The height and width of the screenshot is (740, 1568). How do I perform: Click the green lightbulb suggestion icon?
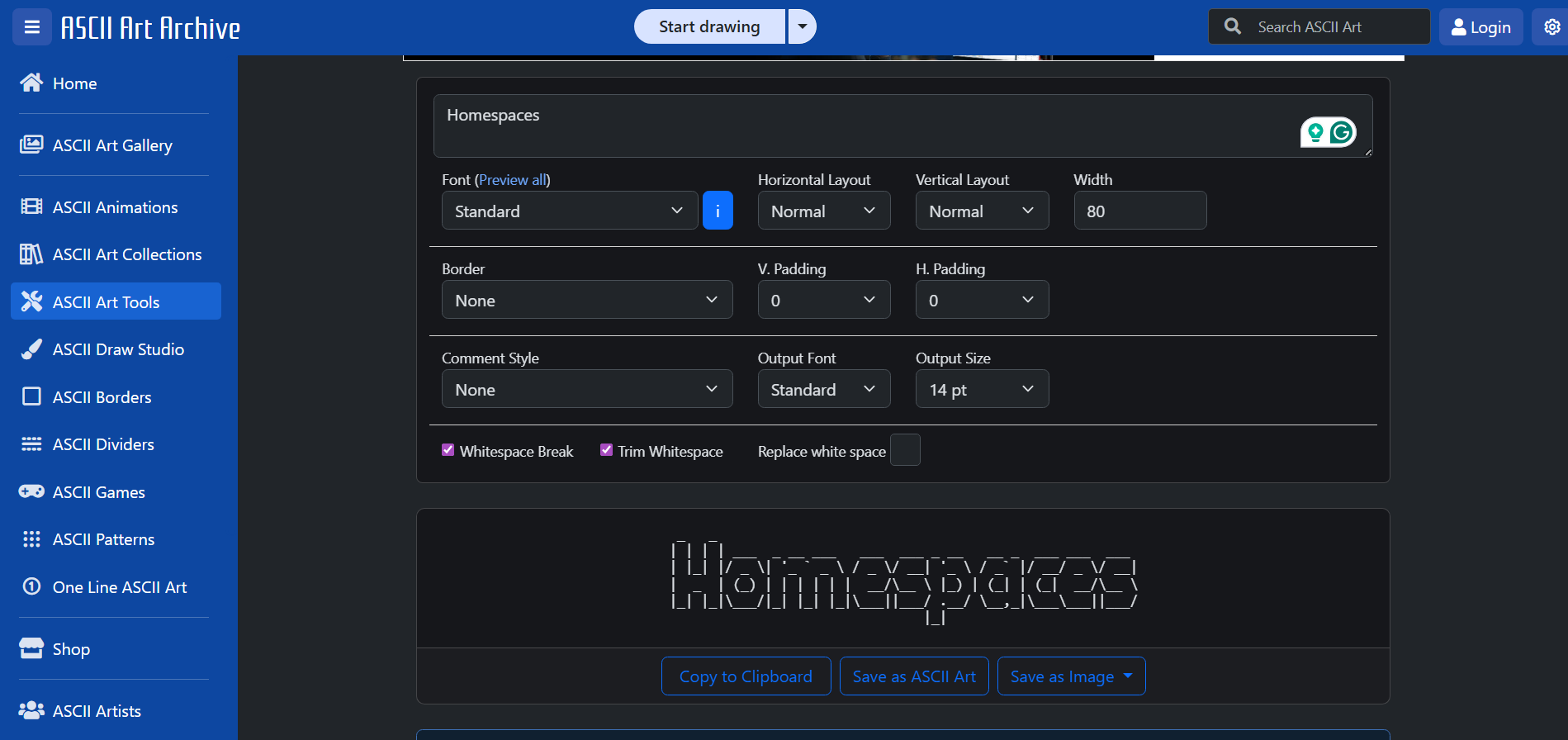1315,132
